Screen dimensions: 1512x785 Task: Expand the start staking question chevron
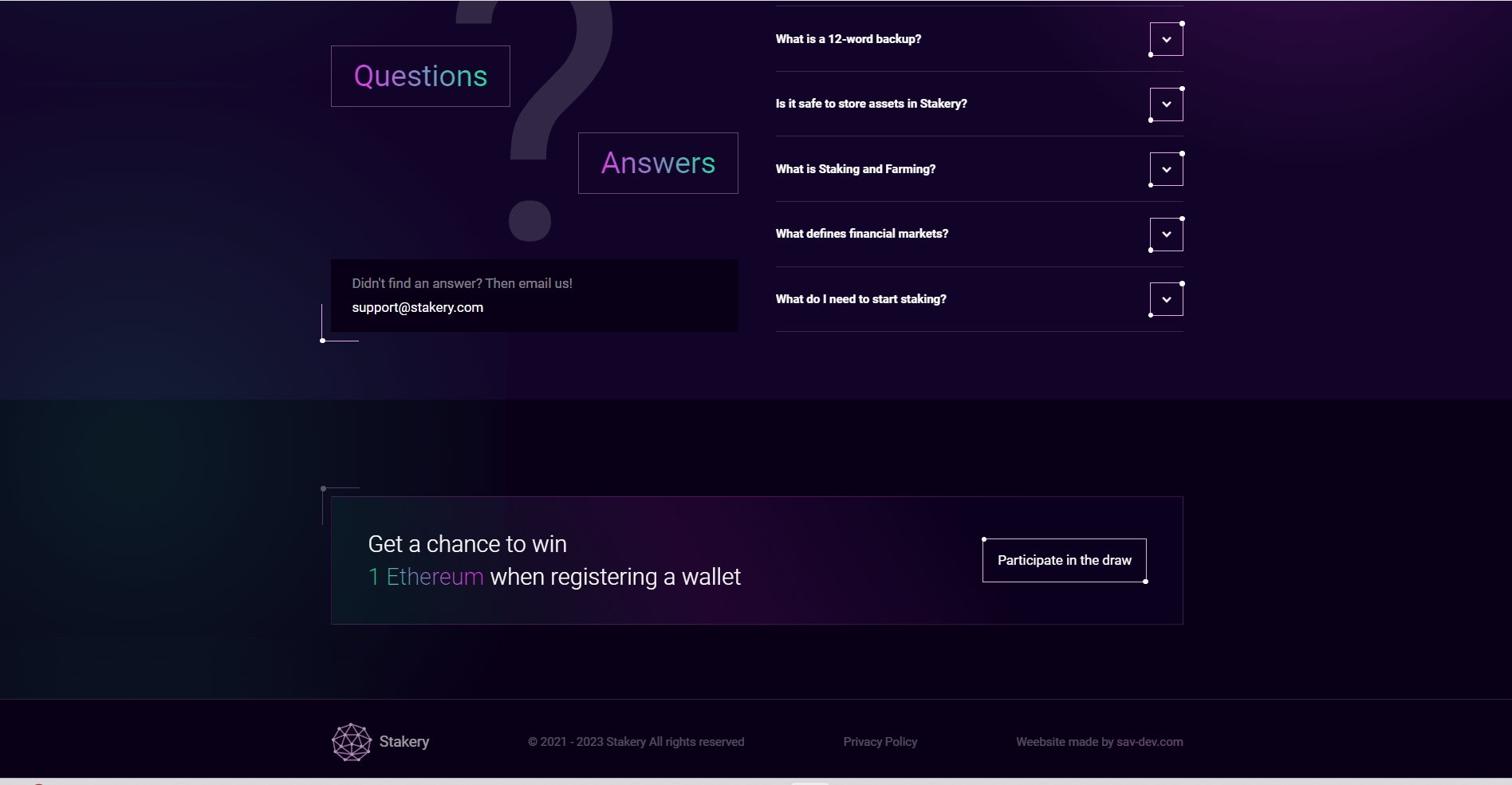tap(1166, 299)
